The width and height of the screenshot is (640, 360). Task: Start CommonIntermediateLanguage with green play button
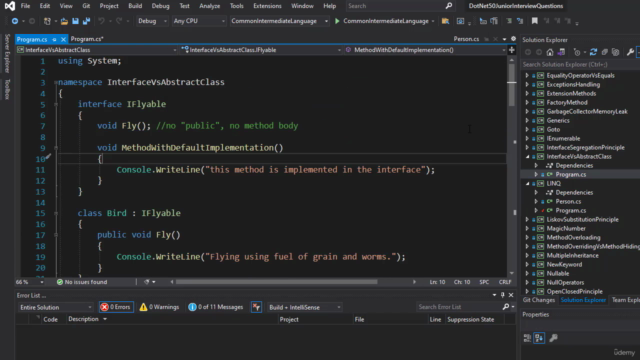(337, 21)
